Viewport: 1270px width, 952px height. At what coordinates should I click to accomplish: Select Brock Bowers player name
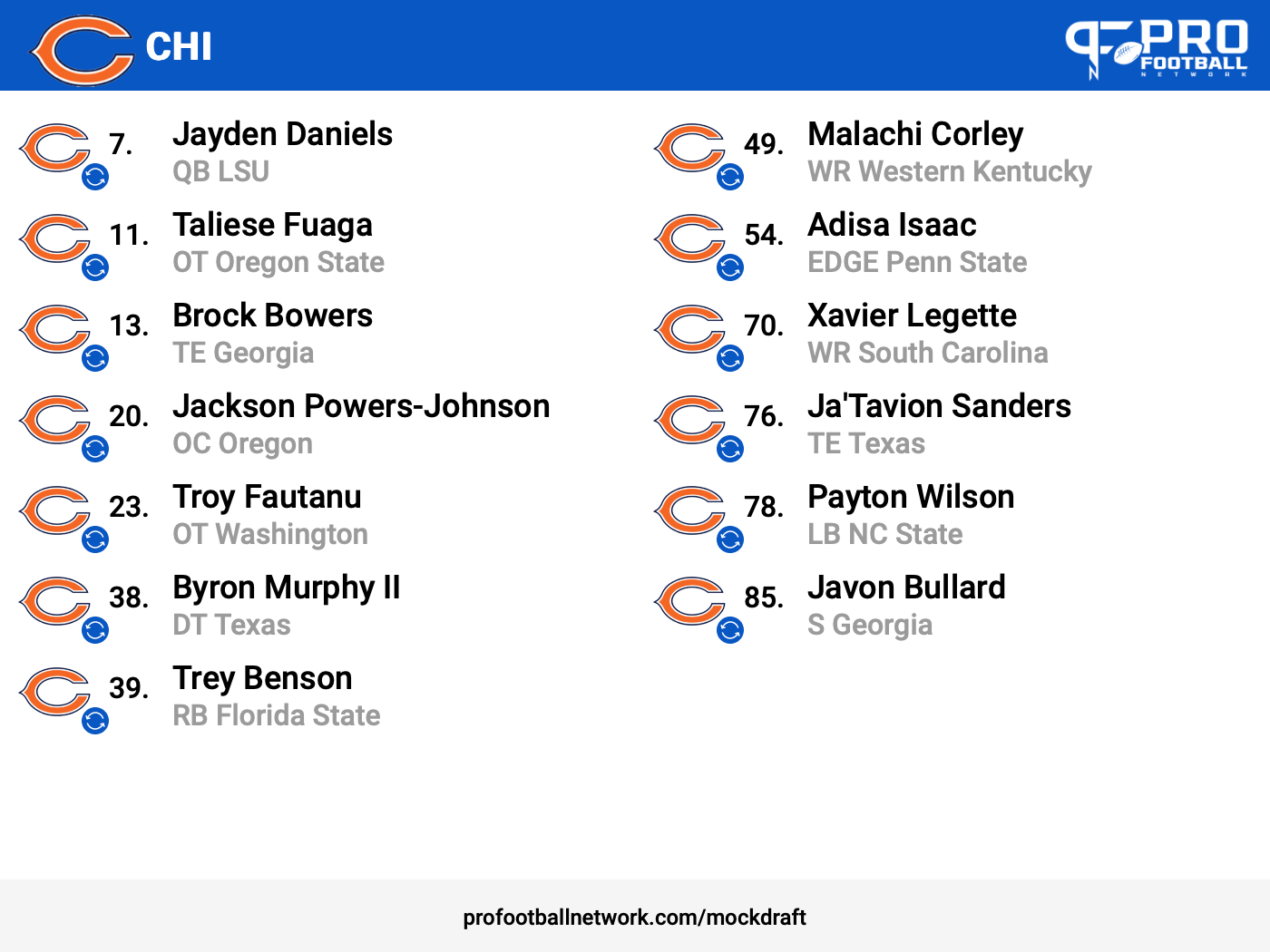tap(272, 316)
